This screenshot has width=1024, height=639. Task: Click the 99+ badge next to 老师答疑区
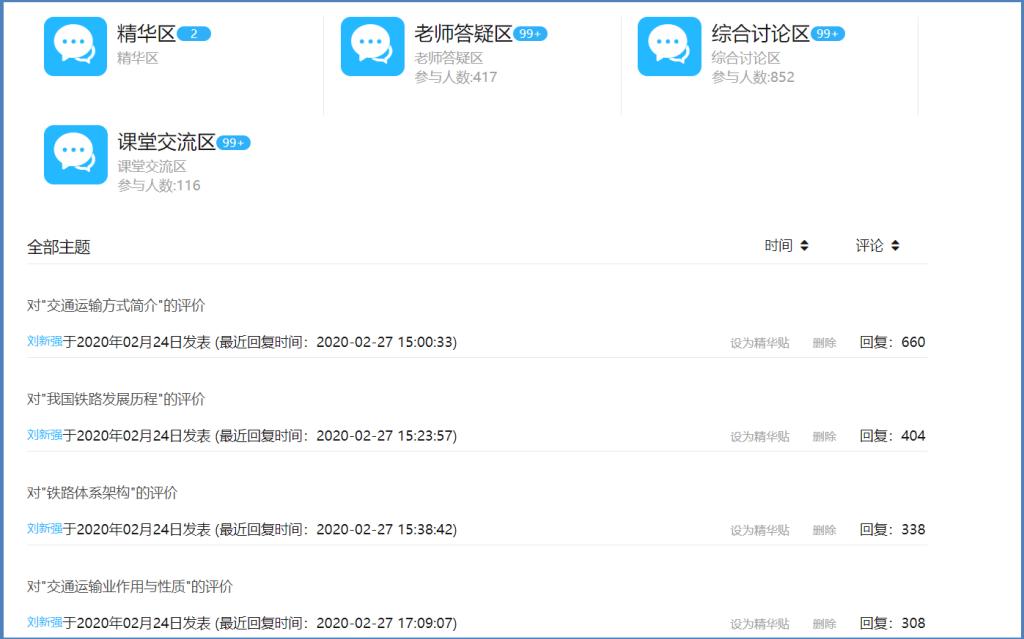click(x=530, y=34)
